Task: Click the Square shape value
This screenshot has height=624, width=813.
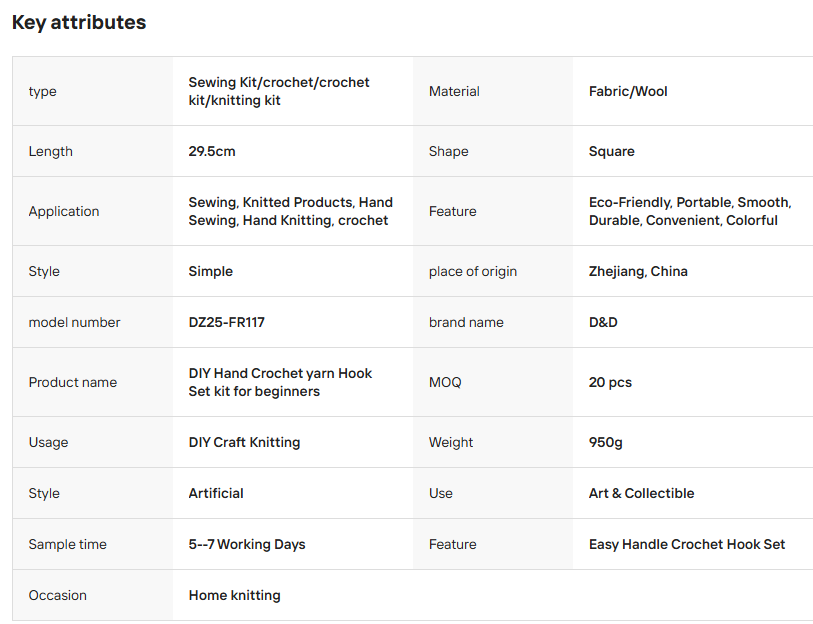Action: click(x=611, y=151)
